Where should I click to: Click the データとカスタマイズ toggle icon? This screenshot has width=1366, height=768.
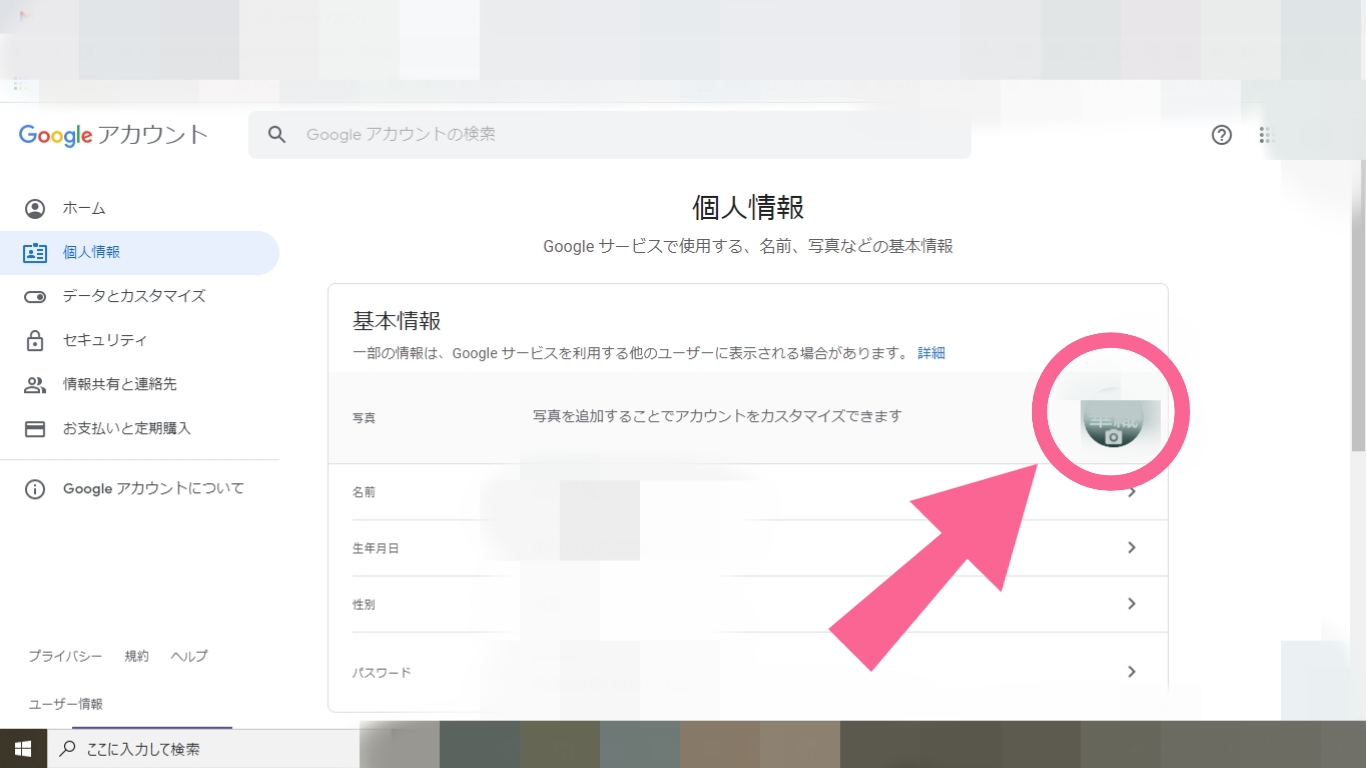[x=35, y=297]
